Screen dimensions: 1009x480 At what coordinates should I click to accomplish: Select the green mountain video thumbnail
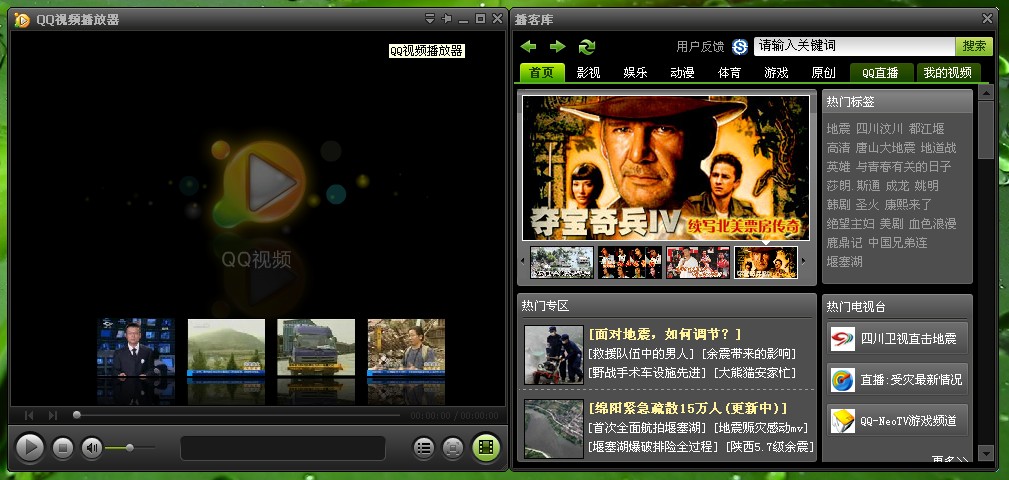(x=226, y=347)
